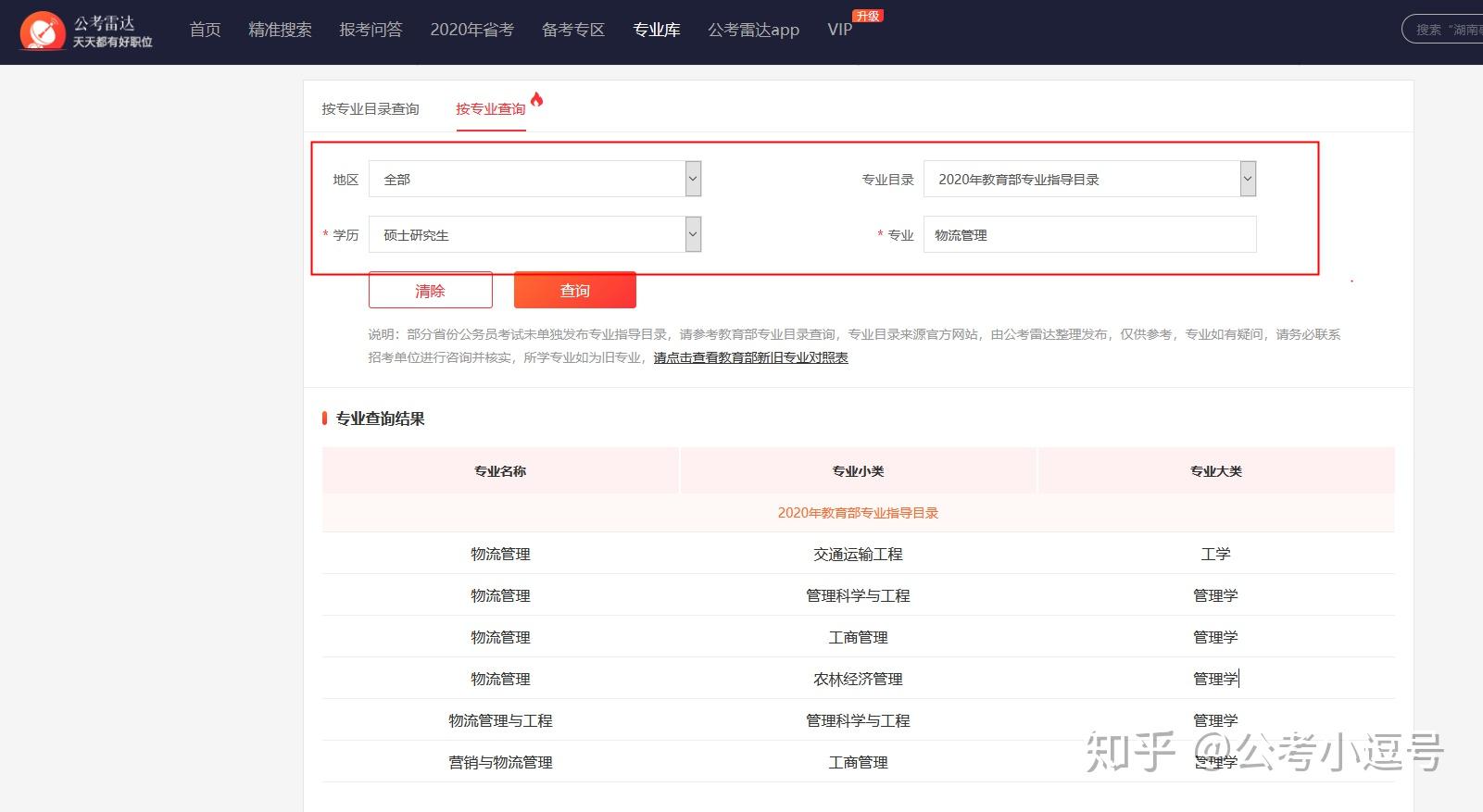Click 管理学 in the 农林经济管理 row
1483x812 pixels.
click(1215, 679)
